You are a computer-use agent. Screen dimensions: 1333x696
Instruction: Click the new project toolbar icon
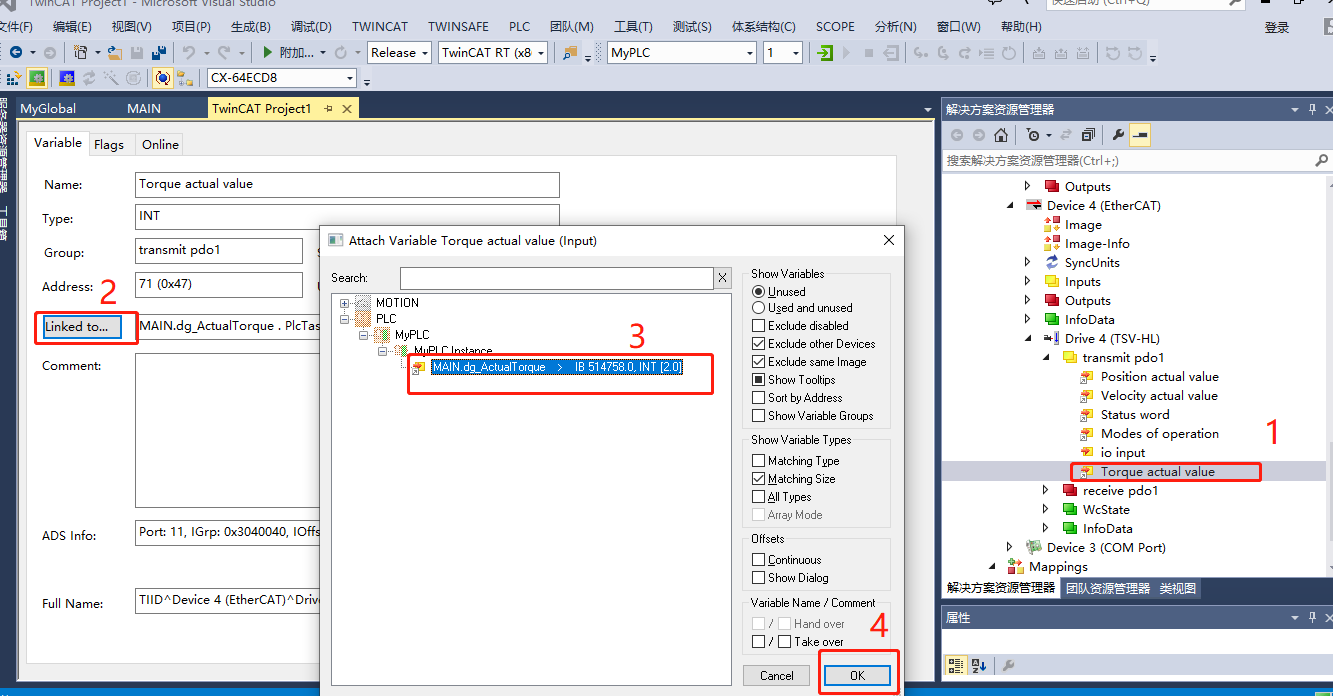[81, 52]
